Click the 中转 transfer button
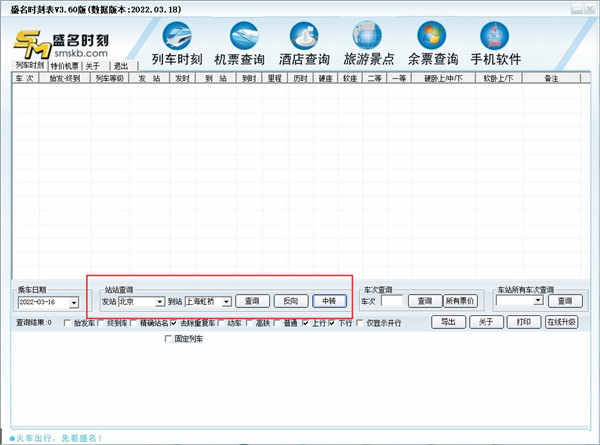Viewport: 600px width, 445px height. tap(329, 301)
